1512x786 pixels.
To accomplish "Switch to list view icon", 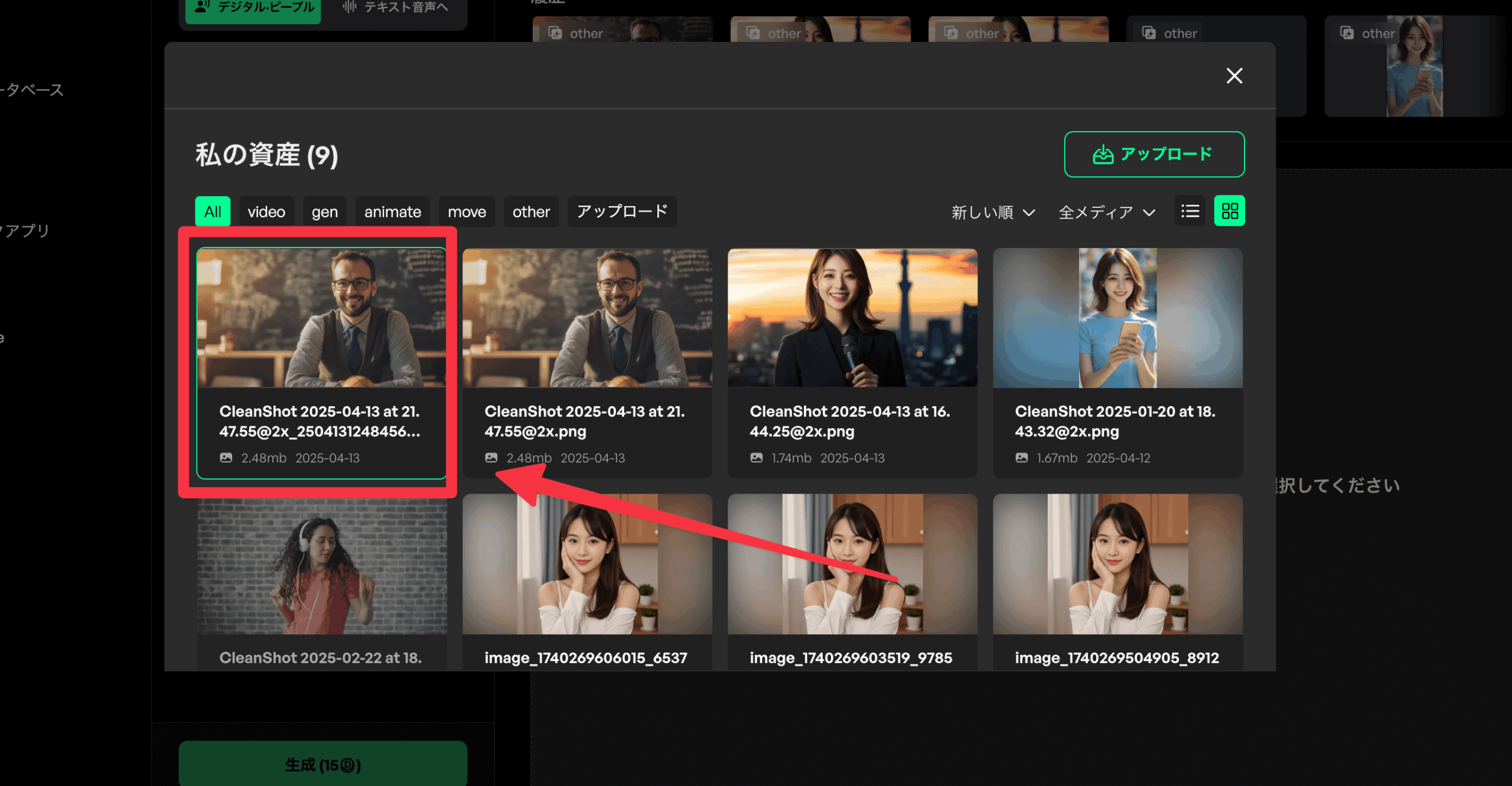I will coord(1190,211).
